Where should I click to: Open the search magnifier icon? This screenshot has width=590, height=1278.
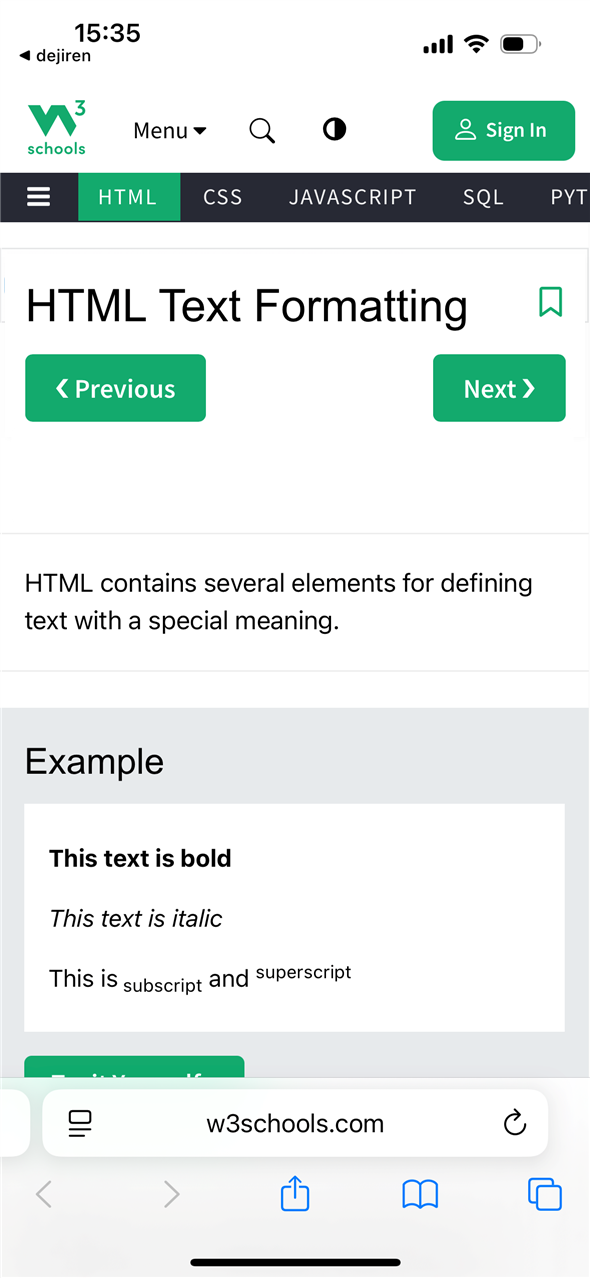pos(262,131)
